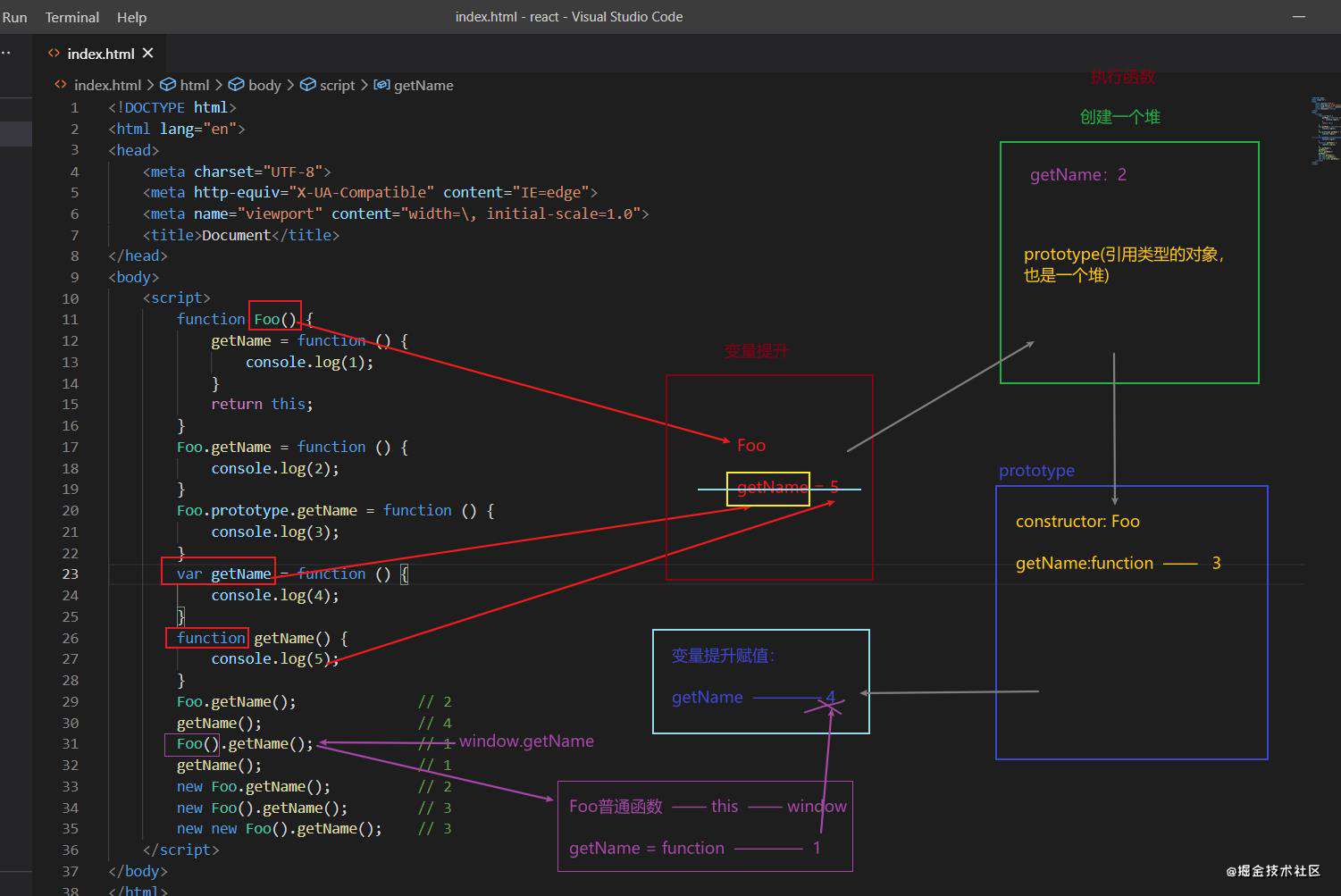The width and height of the screenshot is (1341, 896).
Task: Click the opening <body> tag
Action: pyautogui.click(x=134, y=277)
